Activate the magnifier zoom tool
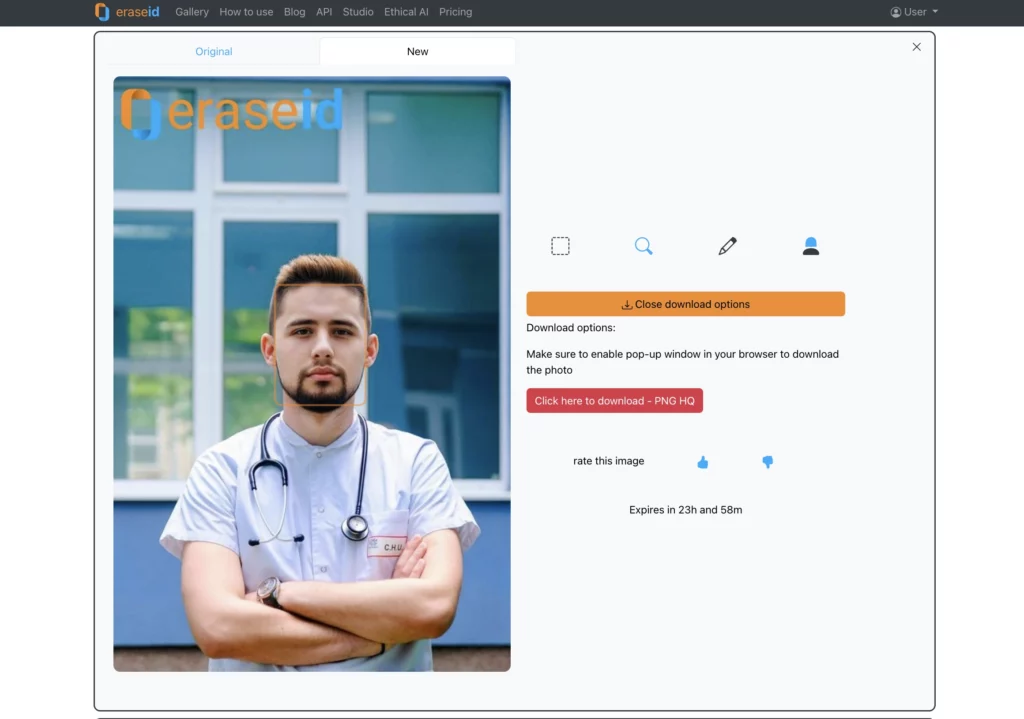This screenshot has height=719, width=1024. point(644,245)
